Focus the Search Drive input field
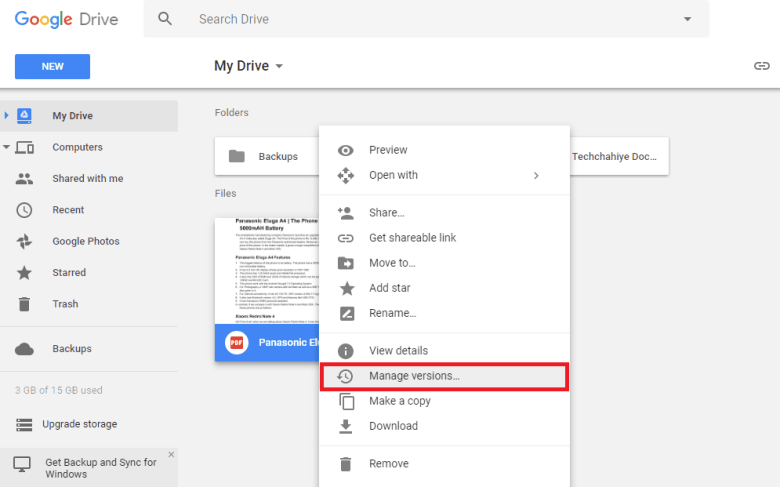The height and width of the screenshot is (487, 780). click(x=426, y=19)
